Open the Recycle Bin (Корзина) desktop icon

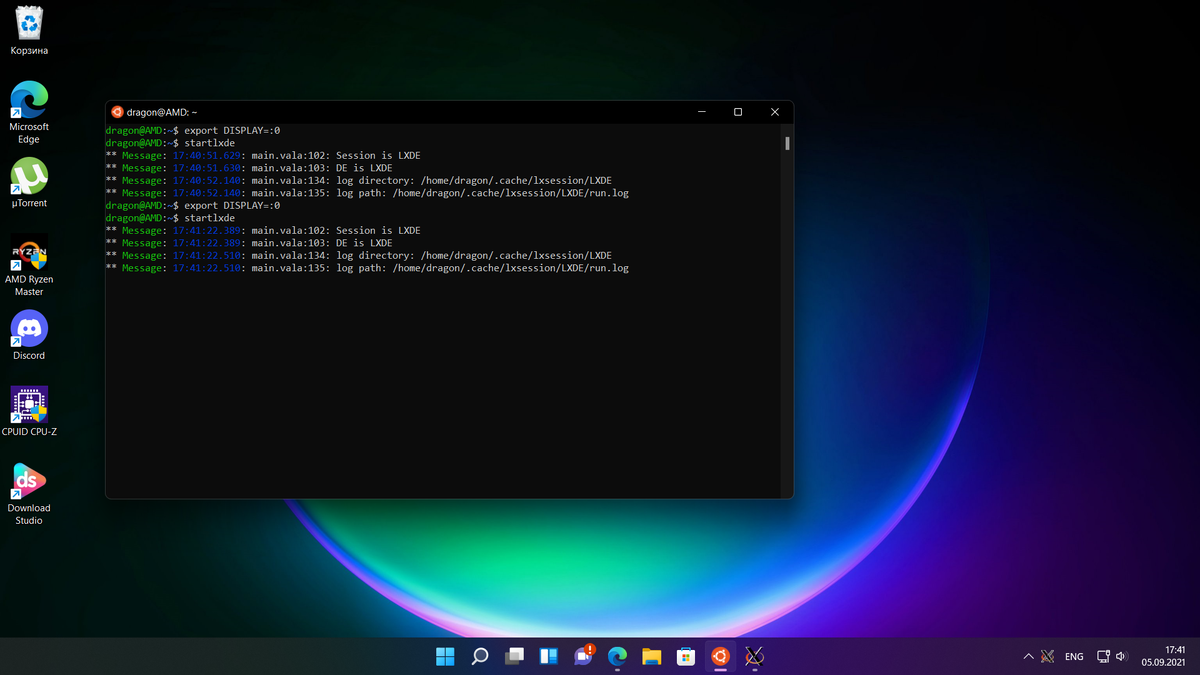tap(29, 30)
